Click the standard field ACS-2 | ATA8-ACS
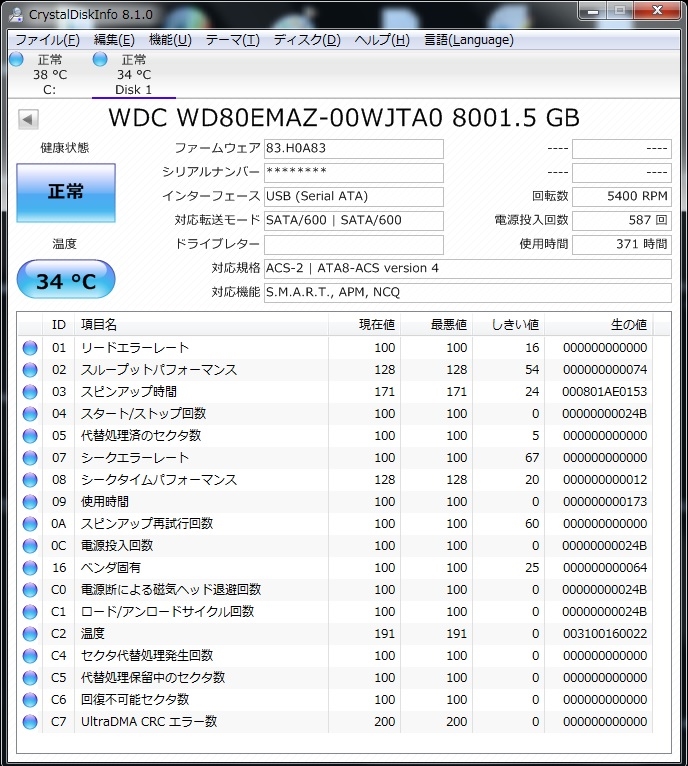Viewport: 688px width, 766px height. pos(468,268)
